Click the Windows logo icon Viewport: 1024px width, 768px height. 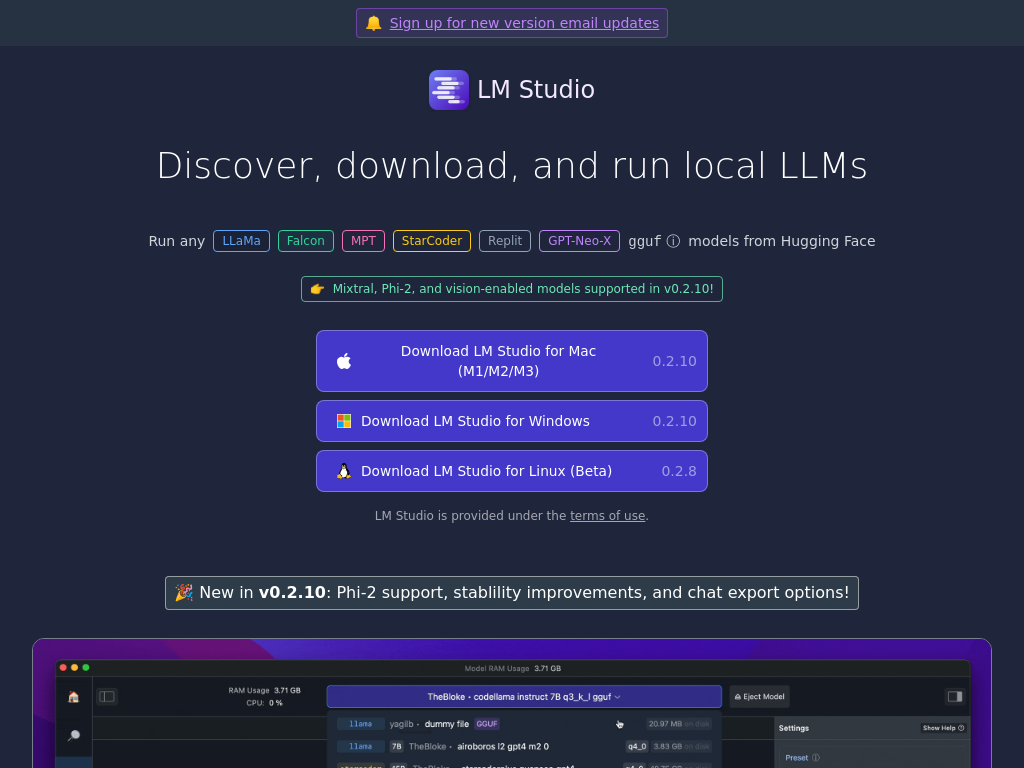344,421
